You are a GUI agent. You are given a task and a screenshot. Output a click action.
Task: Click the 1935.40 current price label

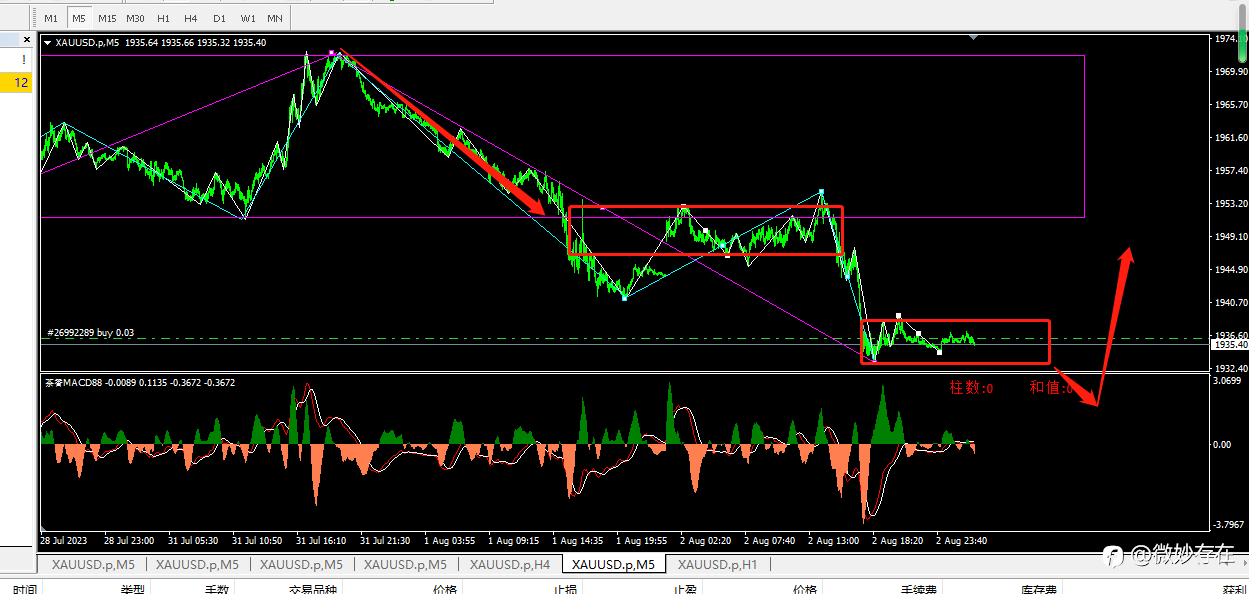[1229, 344]
